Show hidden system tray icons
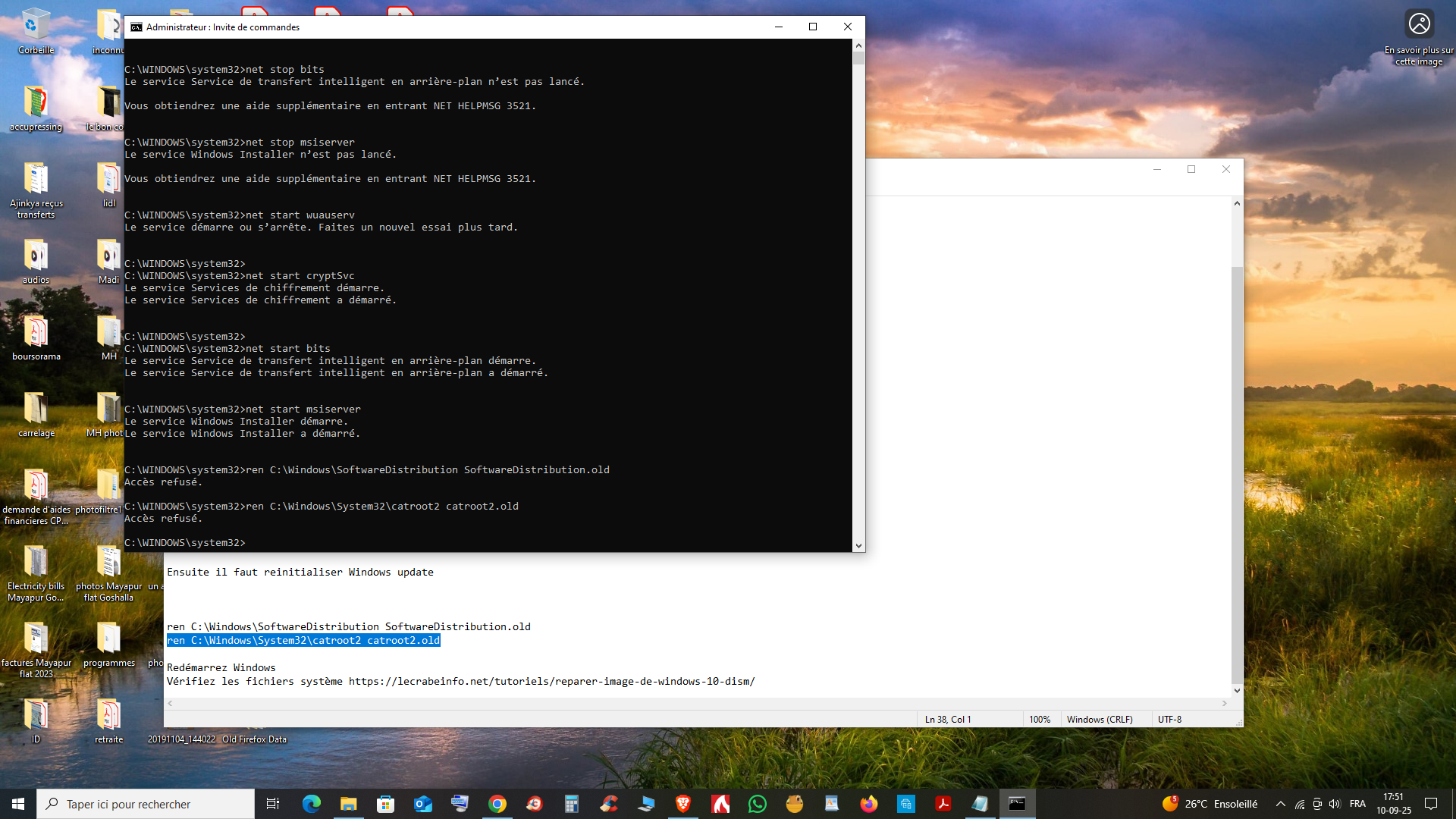The height and width of the screenshot is (819, 1456). pyautogui.click(x=1281, y=804)
